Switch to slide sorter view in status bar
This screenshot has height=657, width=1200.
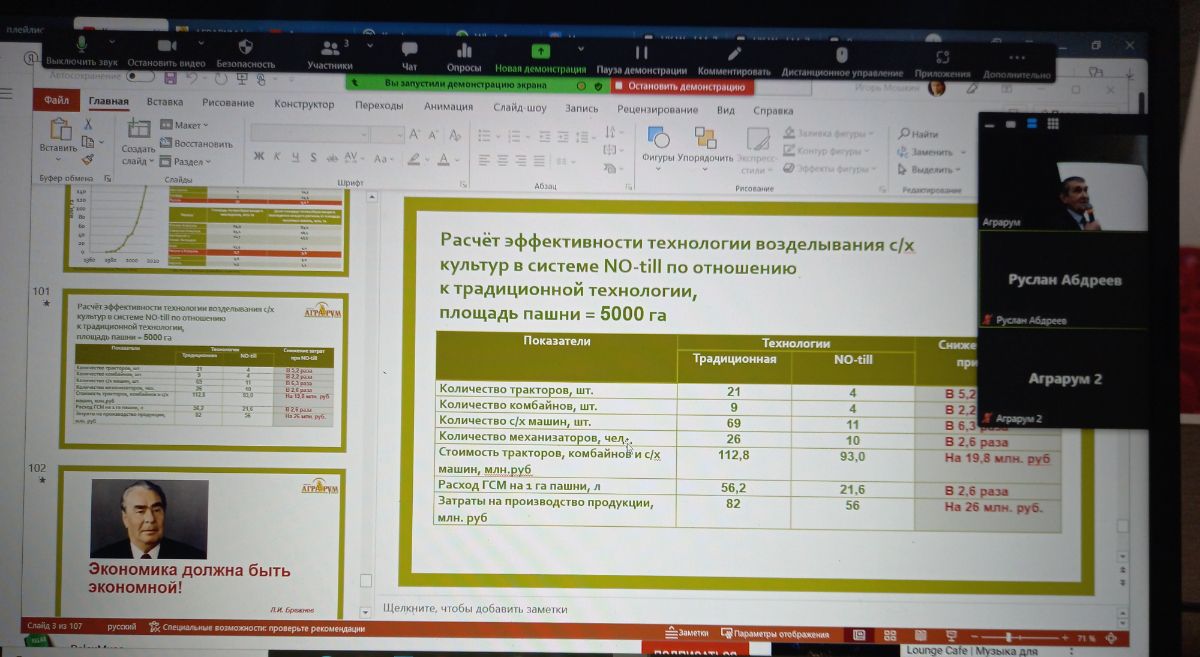pos(889,635)
